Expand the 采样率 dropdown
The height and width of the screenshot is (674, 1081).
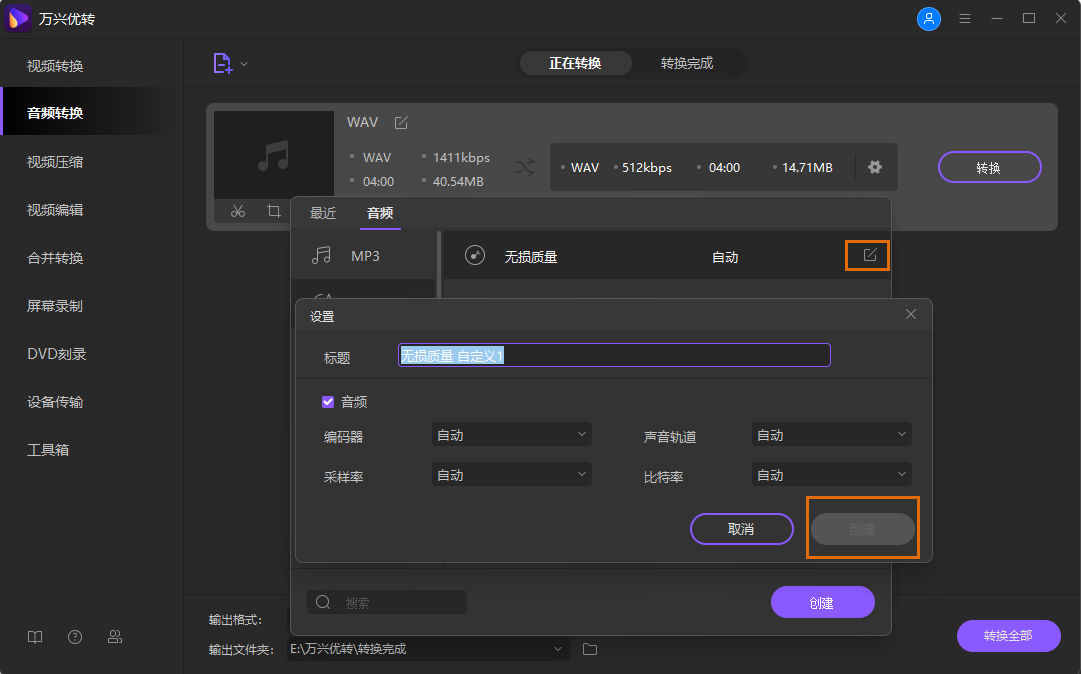coord(512,475)
